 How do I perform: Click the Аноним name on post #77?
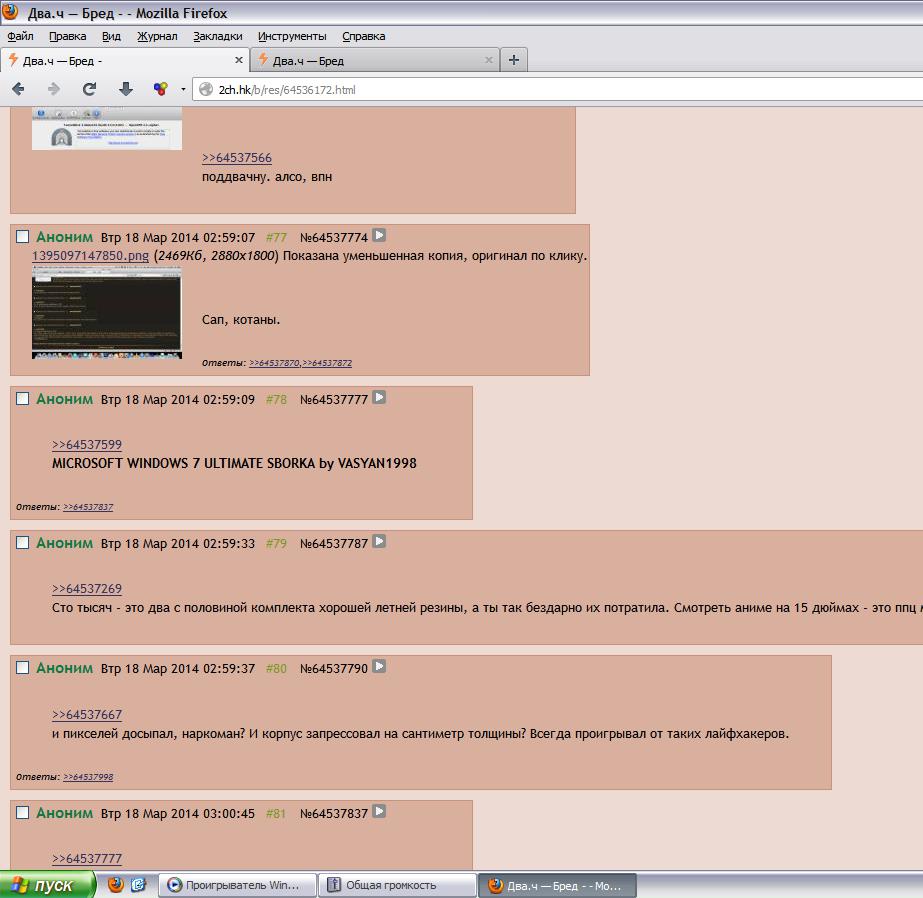[x=65, y=237]
